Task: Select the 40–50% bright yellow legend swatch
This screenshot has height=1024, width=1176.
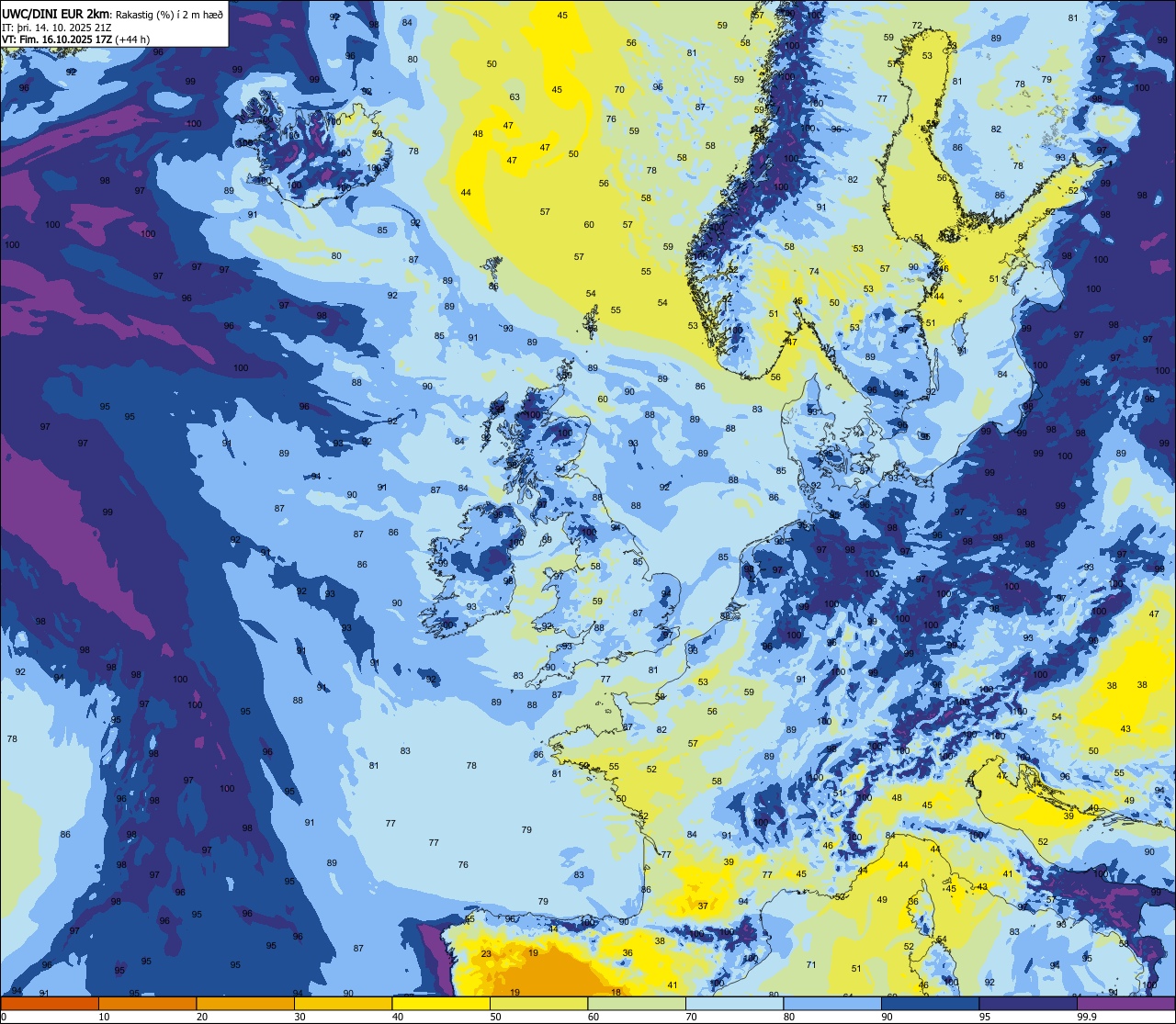Action: click(x=441, y=1003)
